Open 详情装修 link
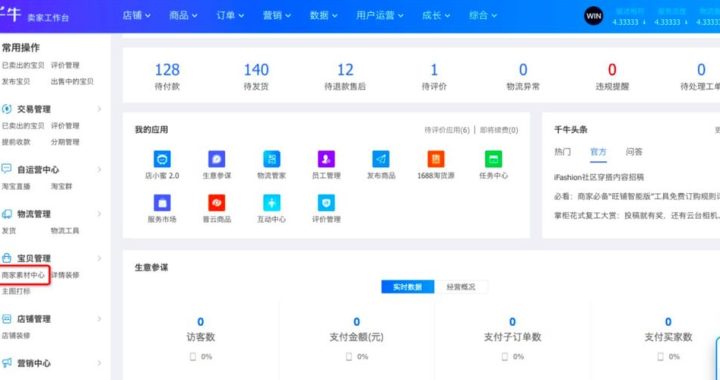 [x=65, y=275]
